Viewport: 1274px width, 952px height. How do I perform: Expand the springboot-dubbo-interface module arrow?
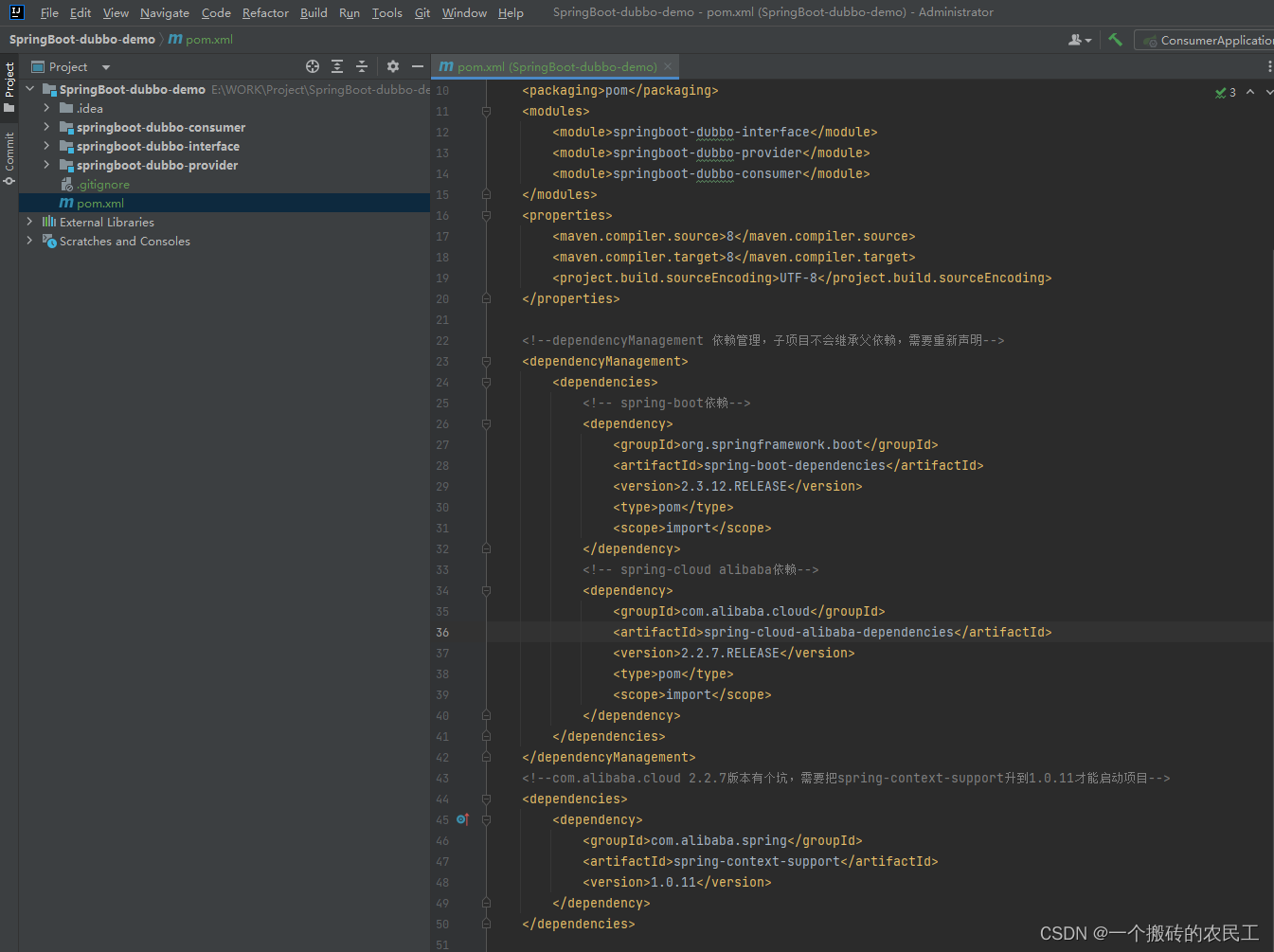coord(46,146)
